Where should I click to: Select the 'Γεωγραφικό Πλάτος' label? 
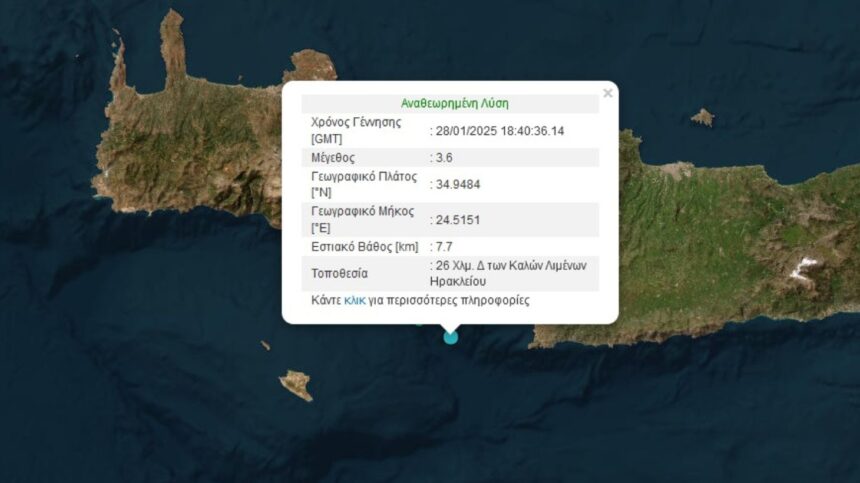pyautogui.click(x=364, y=177)
